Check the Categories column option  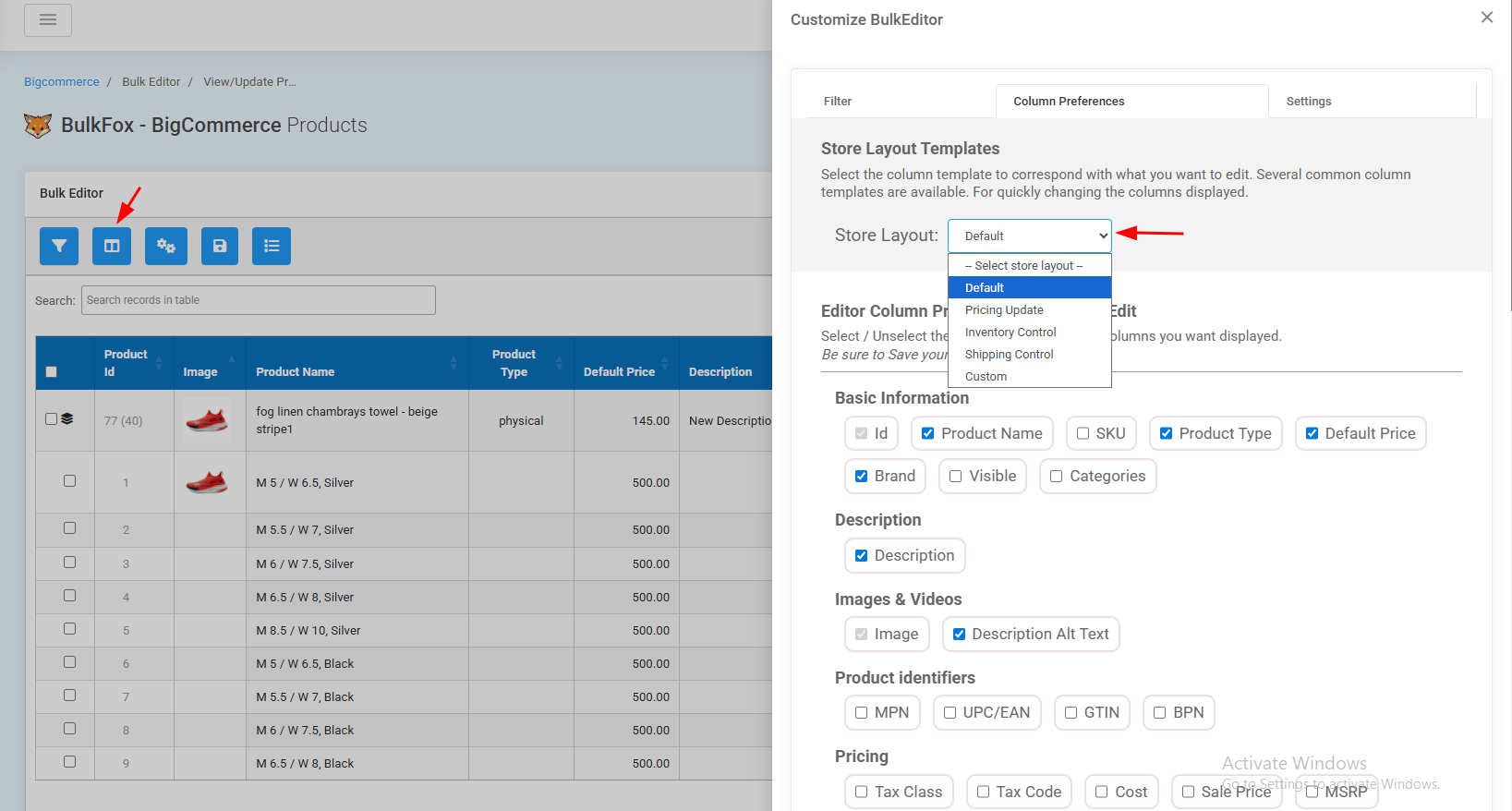(x=1057, y=477)
